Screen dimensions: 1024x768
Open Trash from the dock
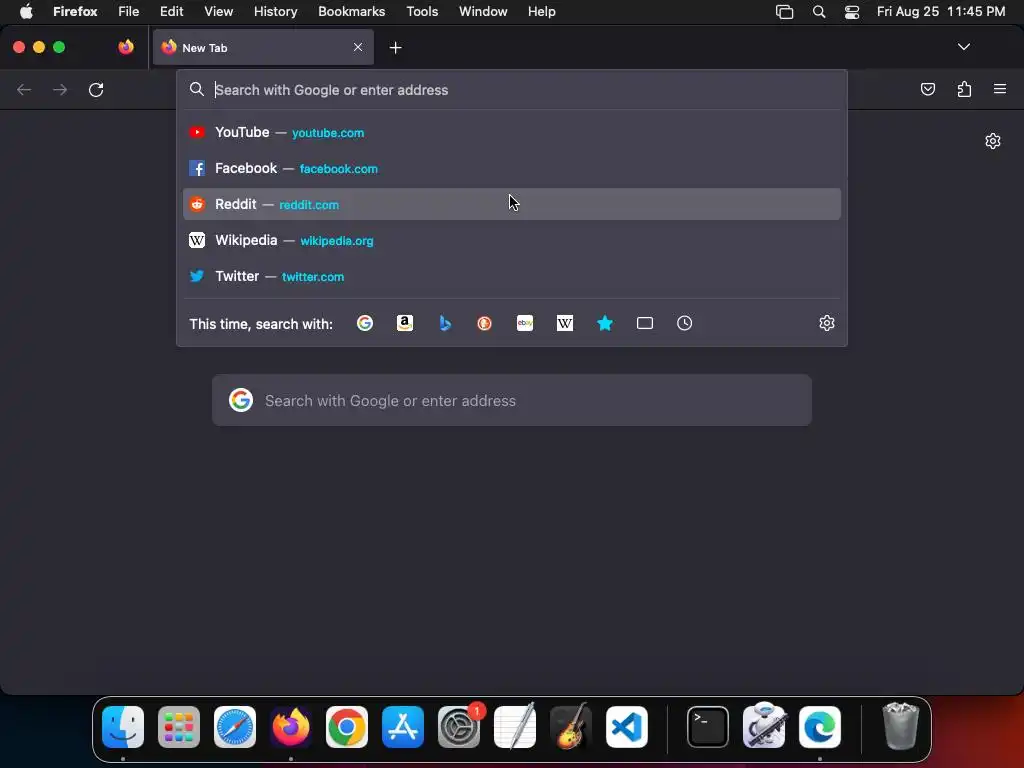901,726
